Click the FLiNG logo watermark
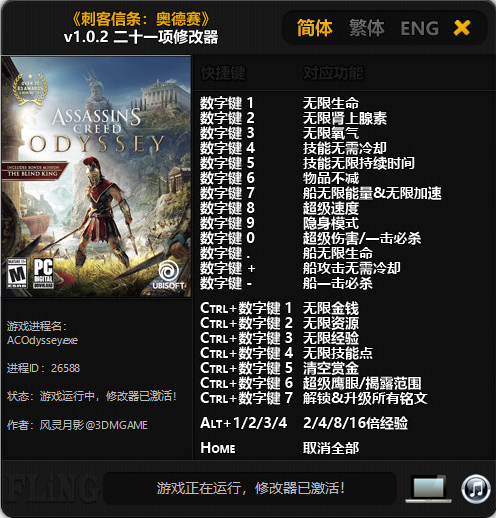Screen dimensions: 496x518 click(x=50, y=489)
